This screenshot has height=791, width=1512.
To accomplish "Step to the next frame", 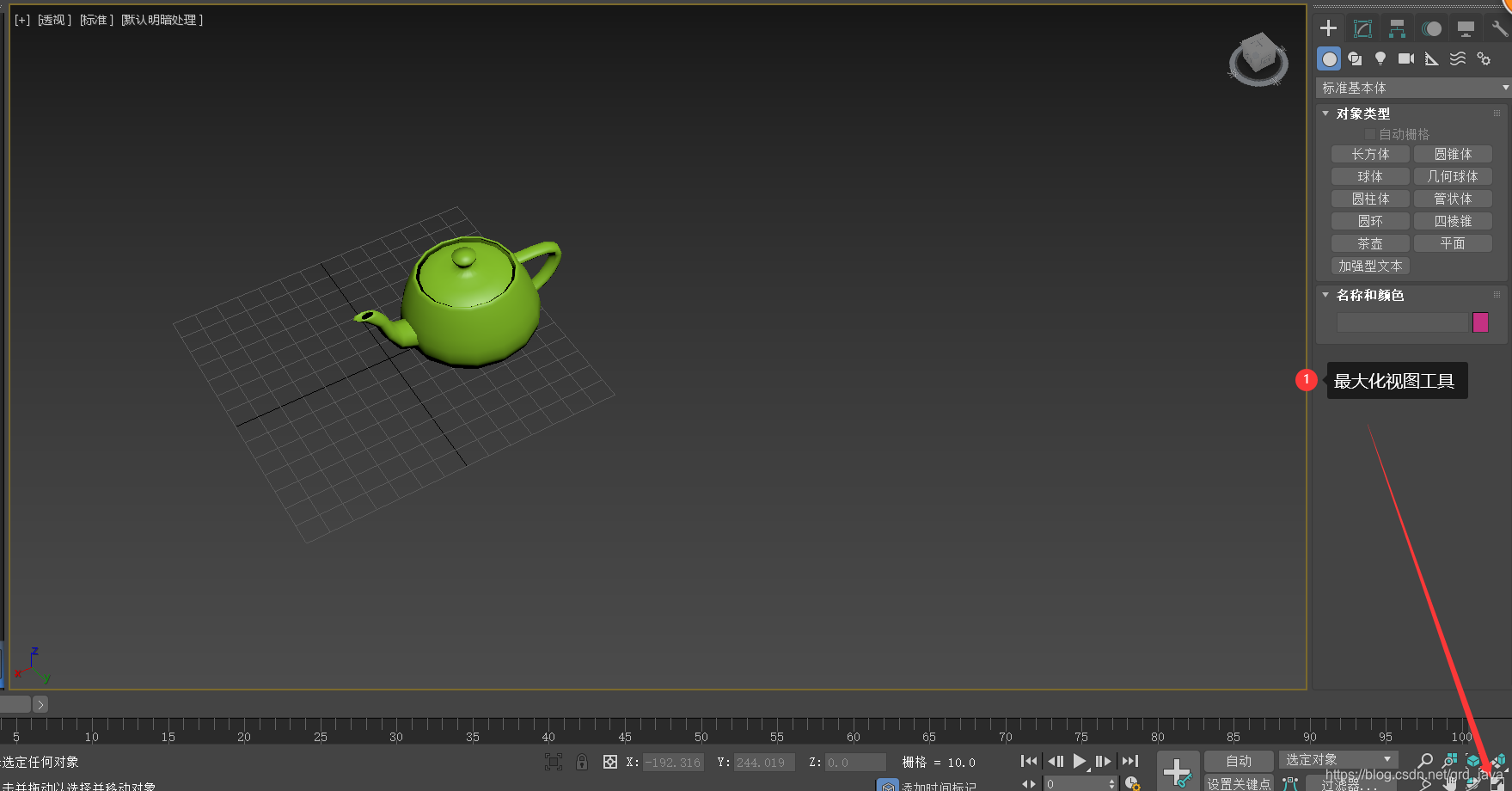I will pyautogui.click(x=1104, y=761).
